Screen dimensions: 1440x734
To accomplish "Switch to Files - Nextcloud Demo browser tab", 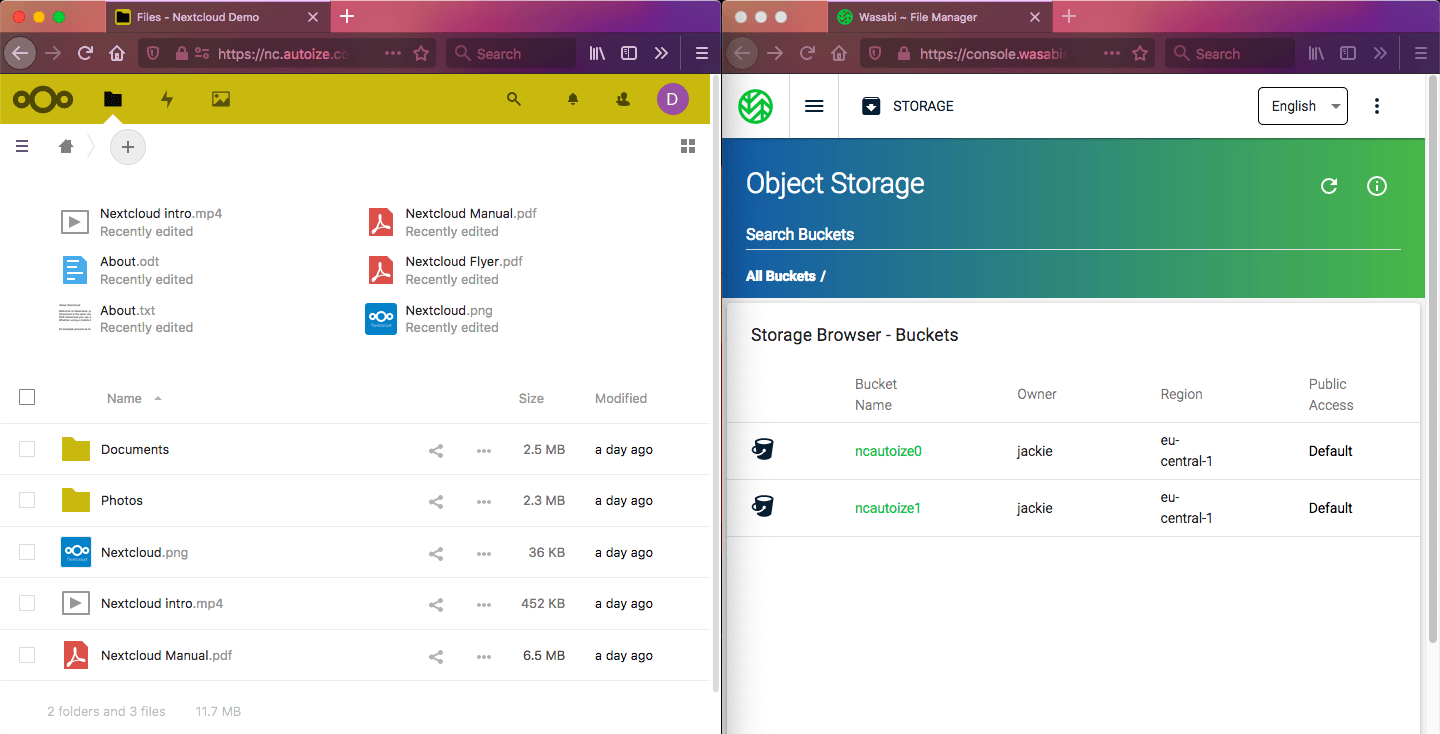I will 218,17.
